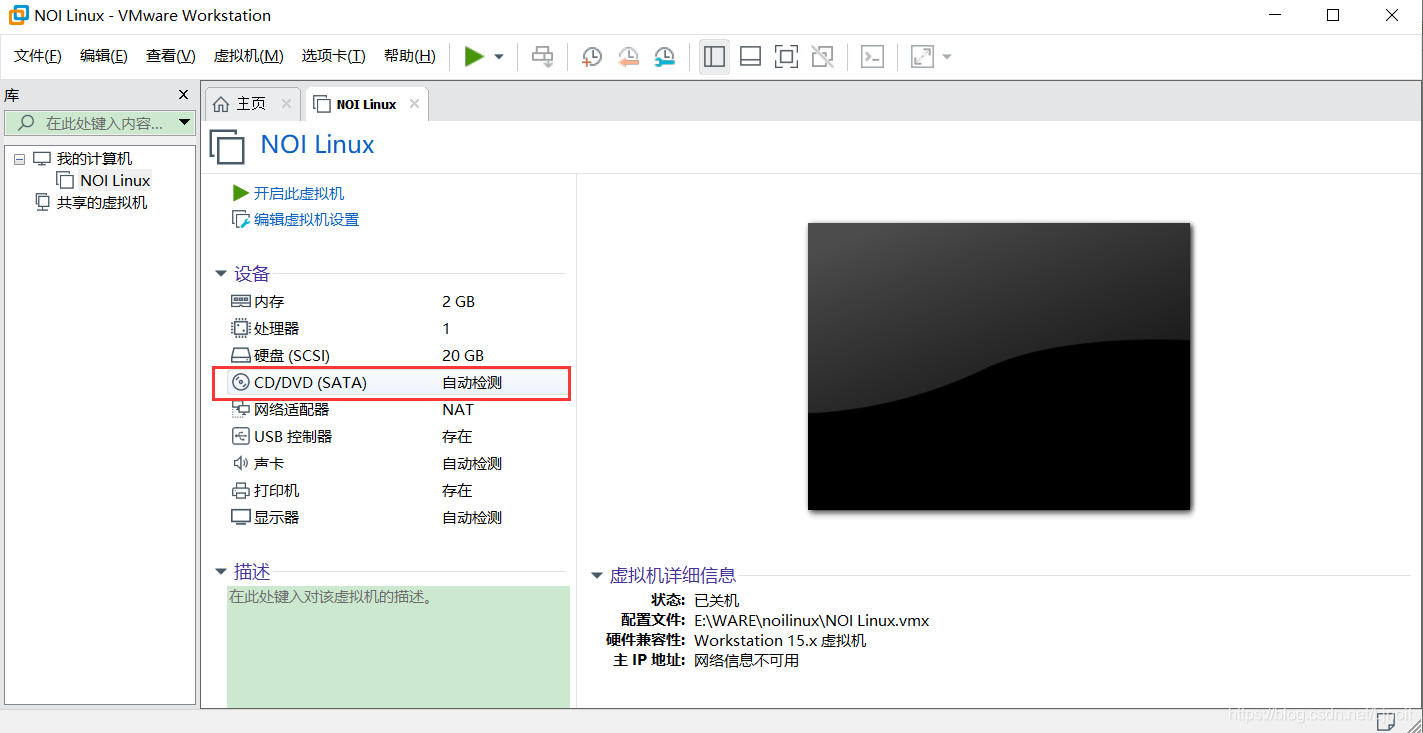Open the 虚拟机(M) menu
The height and width of the screenshot is (733, 1423).
tap(249, 56)
